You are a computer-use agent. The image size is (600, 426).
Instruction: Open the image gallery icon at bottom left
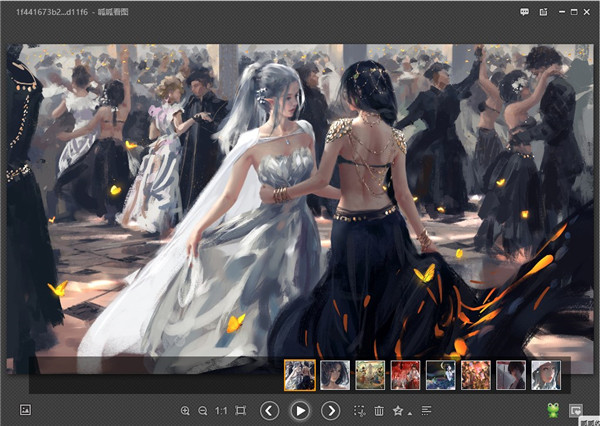click(25, 410)
